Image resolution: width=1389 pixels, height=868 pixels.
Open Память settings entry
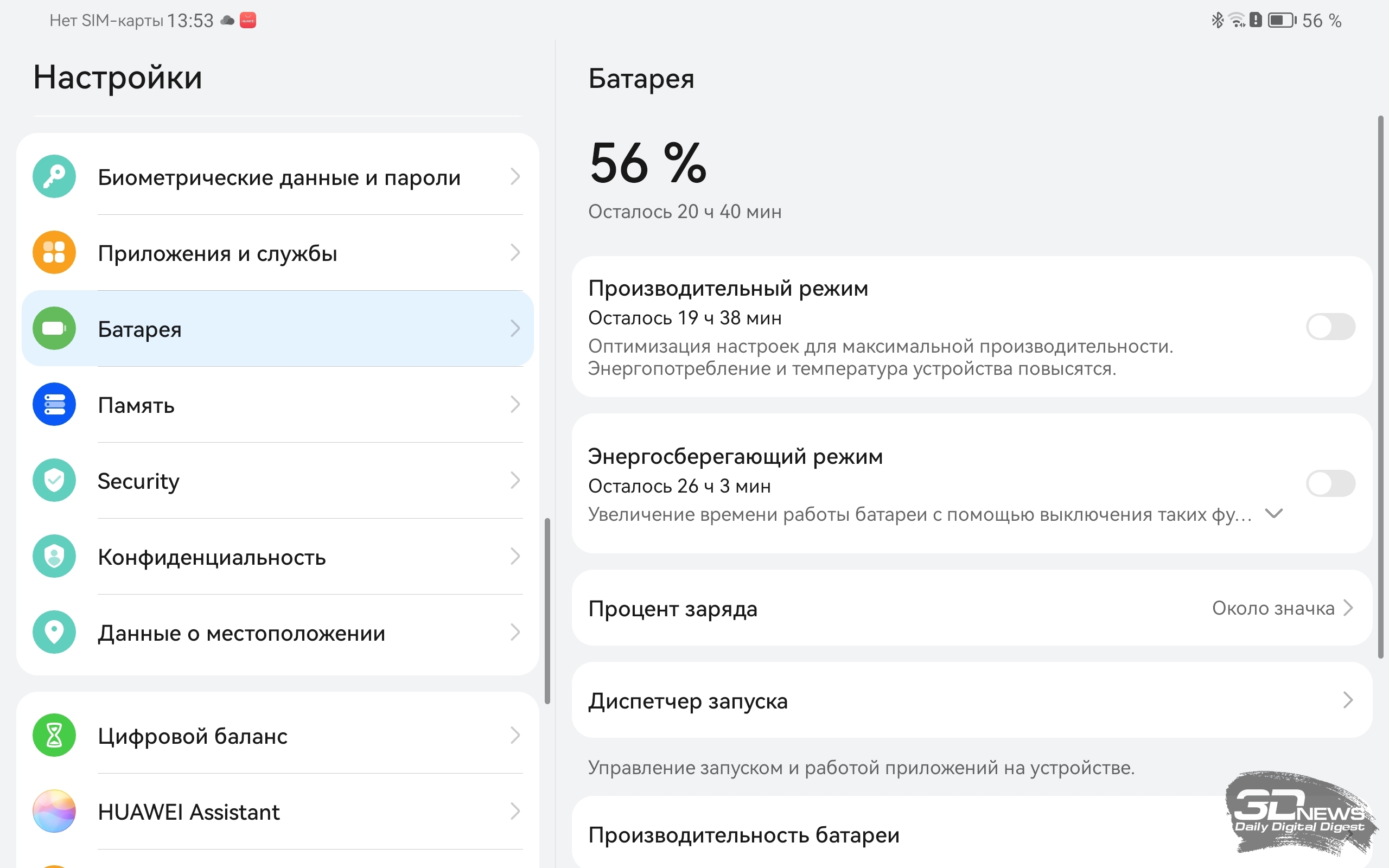click(x=277, y=404)
